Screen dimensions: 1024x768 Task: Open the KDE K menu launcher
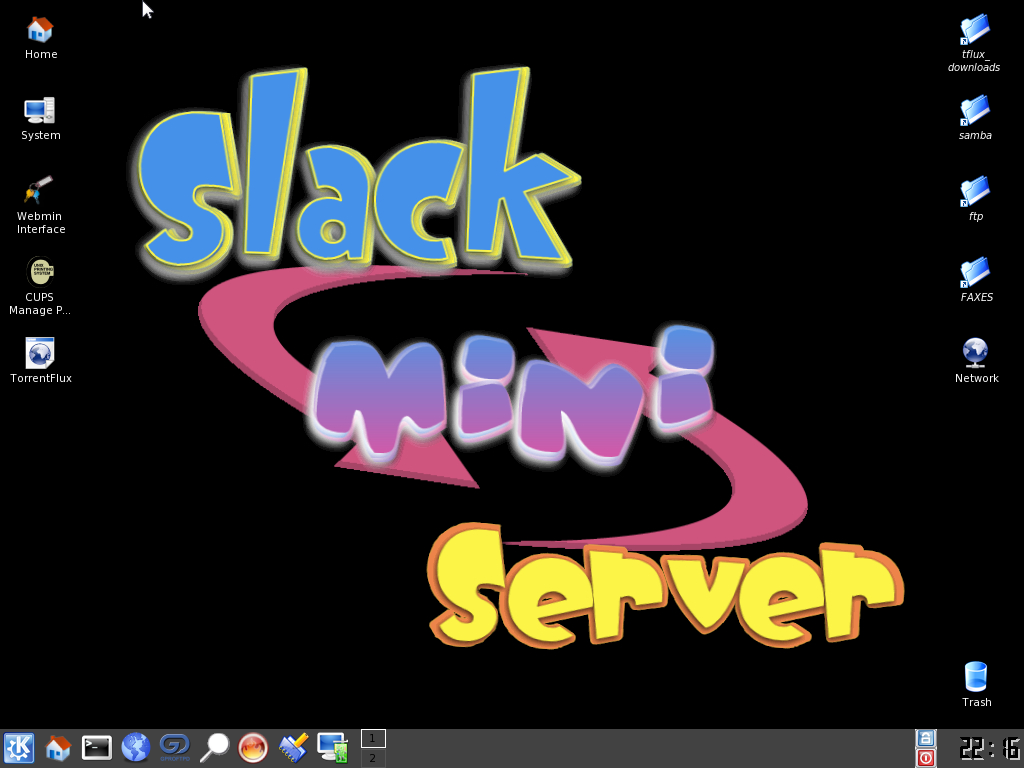19,747
